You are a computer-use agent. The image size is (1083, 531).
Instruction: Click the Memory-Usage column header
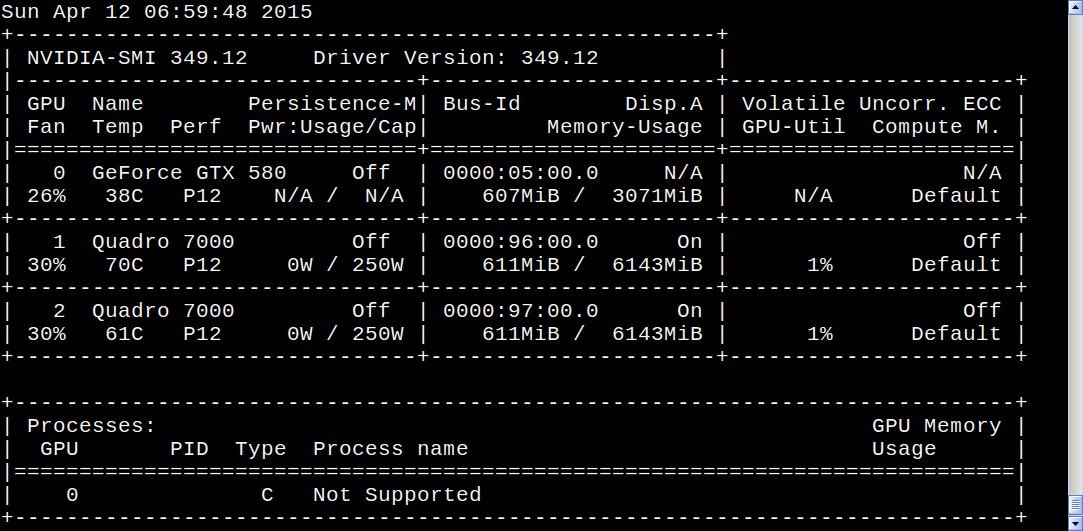[624, 127]
